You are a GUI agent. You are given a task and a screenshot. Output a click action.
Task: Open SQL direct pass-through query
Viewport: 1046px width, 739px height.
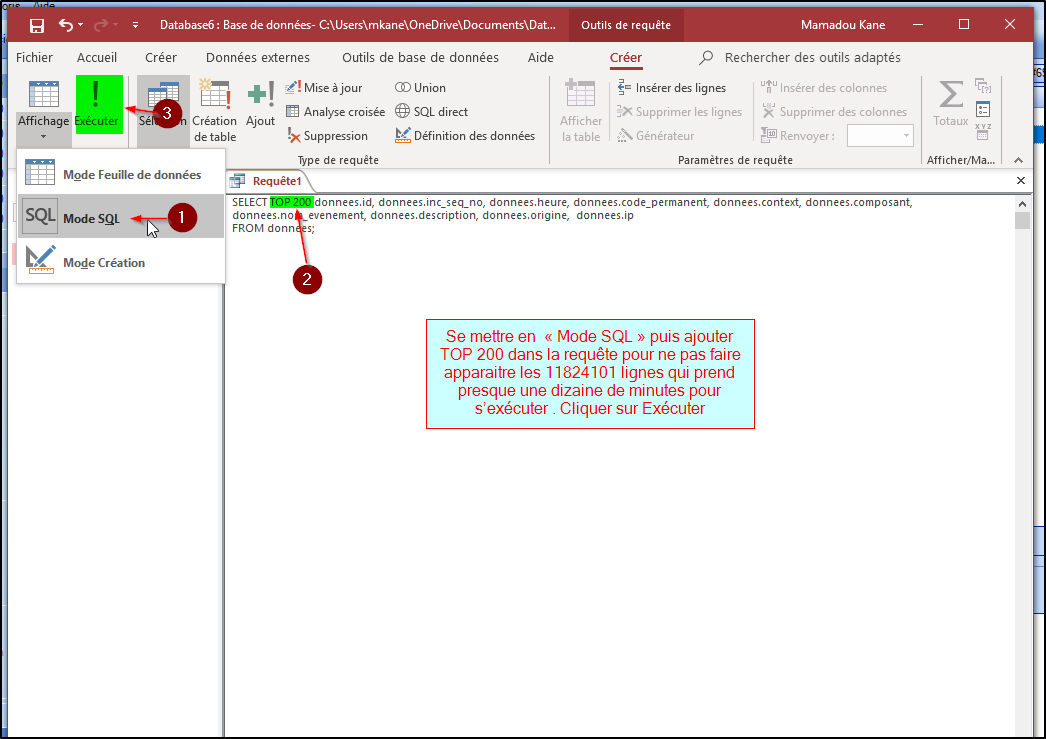coord(431,112)
